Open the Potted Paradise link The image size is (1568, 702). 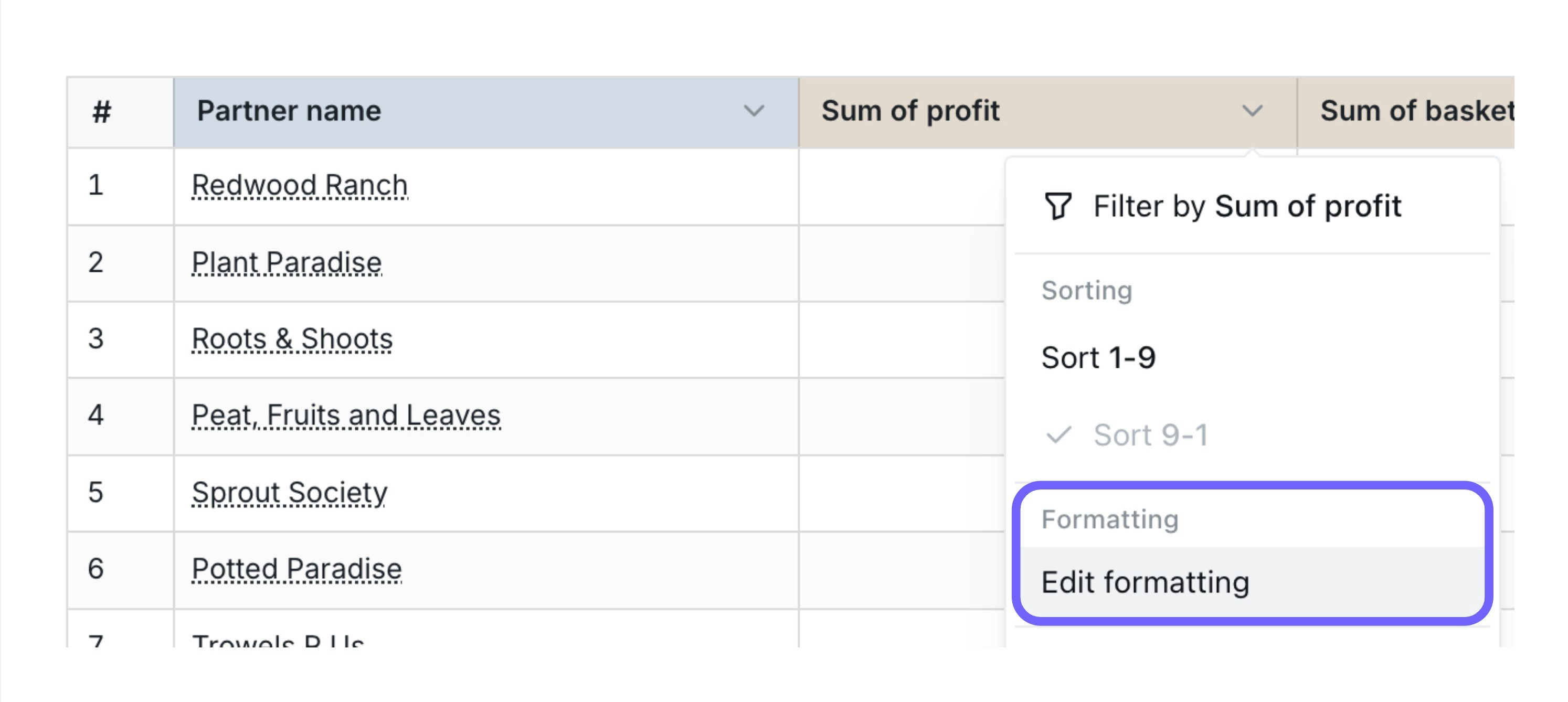click(x=296, y=569)
